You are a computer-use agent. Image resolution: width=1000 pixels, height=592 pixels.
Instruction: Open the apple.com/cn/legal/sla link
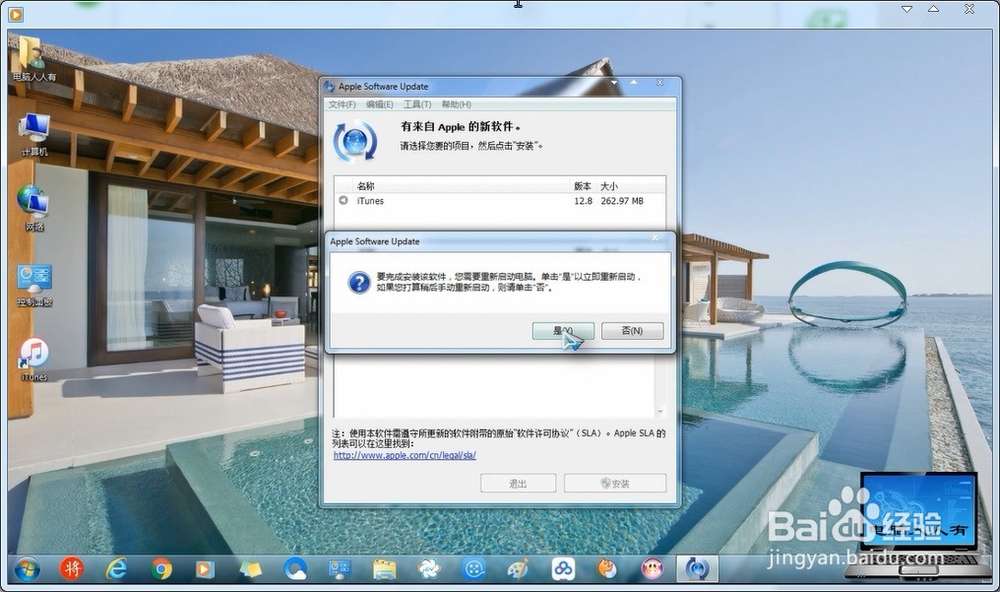(404, 455)
